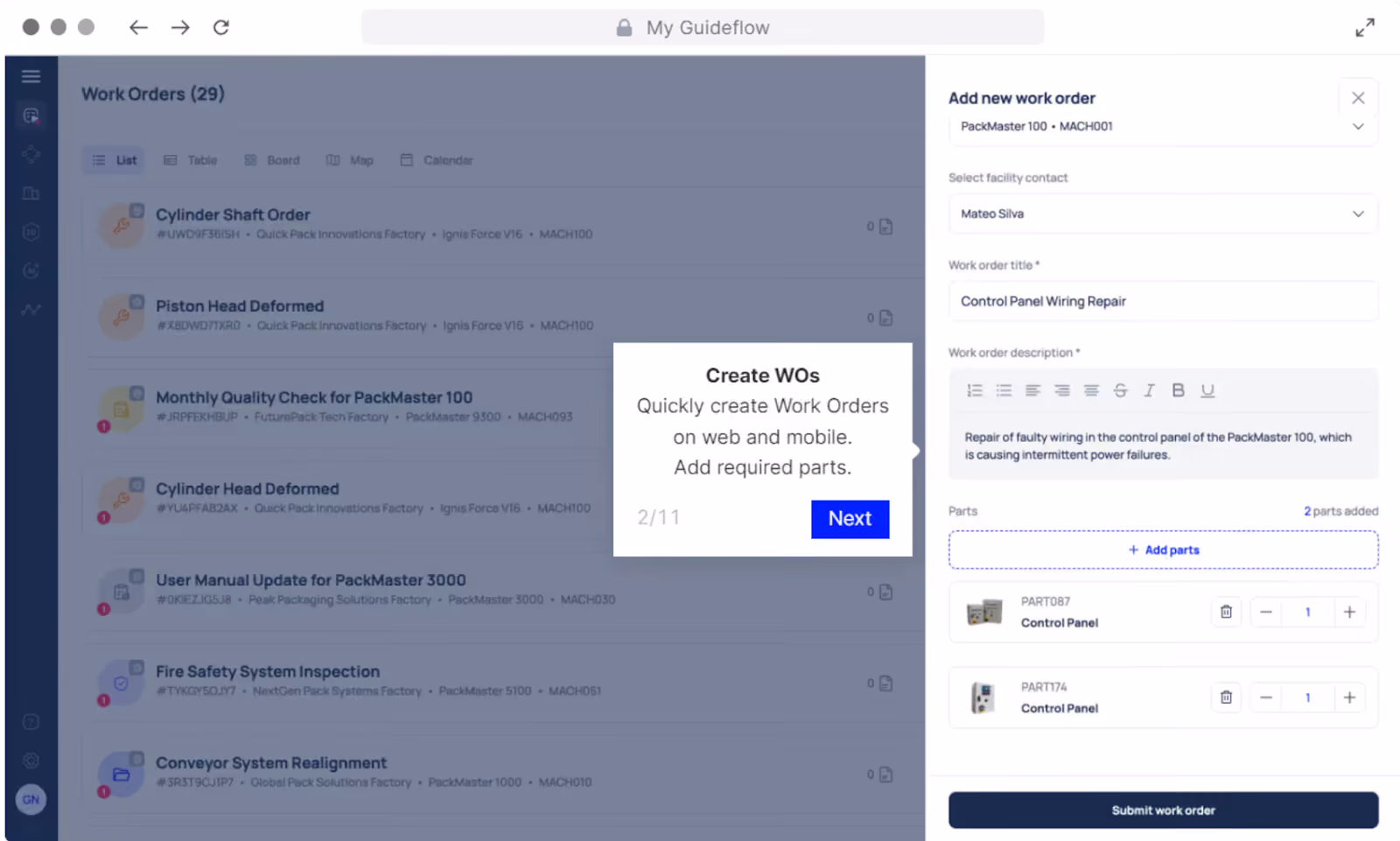Apply numbered list formatting
This screenshot has width=1400, height=841.
click(x=975, y=390)
